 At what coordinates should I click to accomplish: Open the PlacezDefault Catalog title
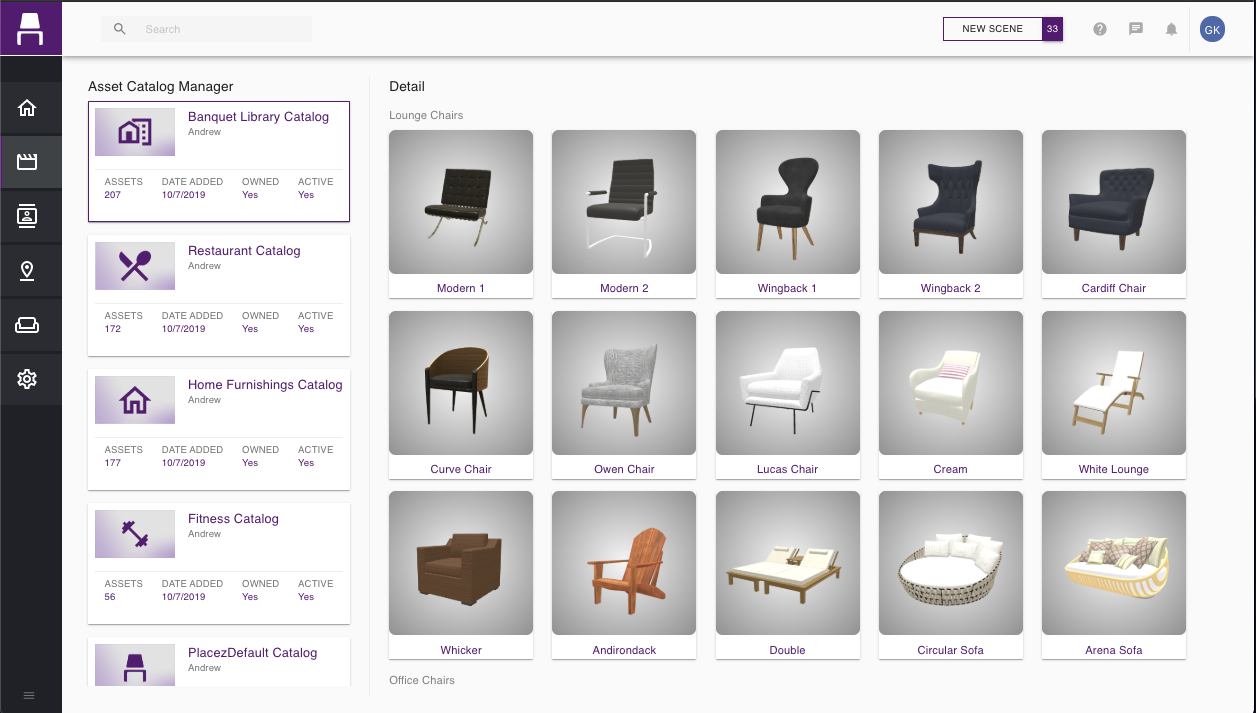252,653
